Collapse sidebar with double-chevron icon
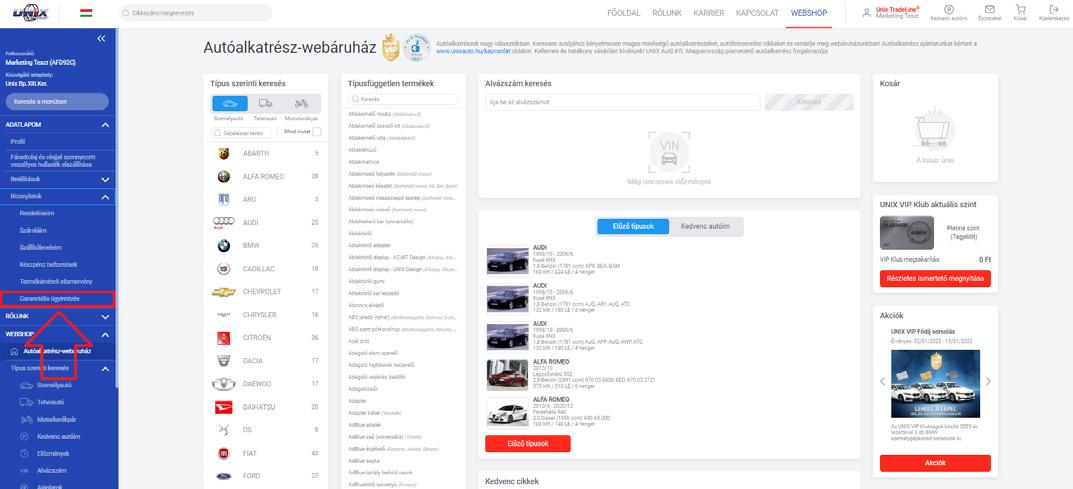1073x489 pixels. click(101, 38)
